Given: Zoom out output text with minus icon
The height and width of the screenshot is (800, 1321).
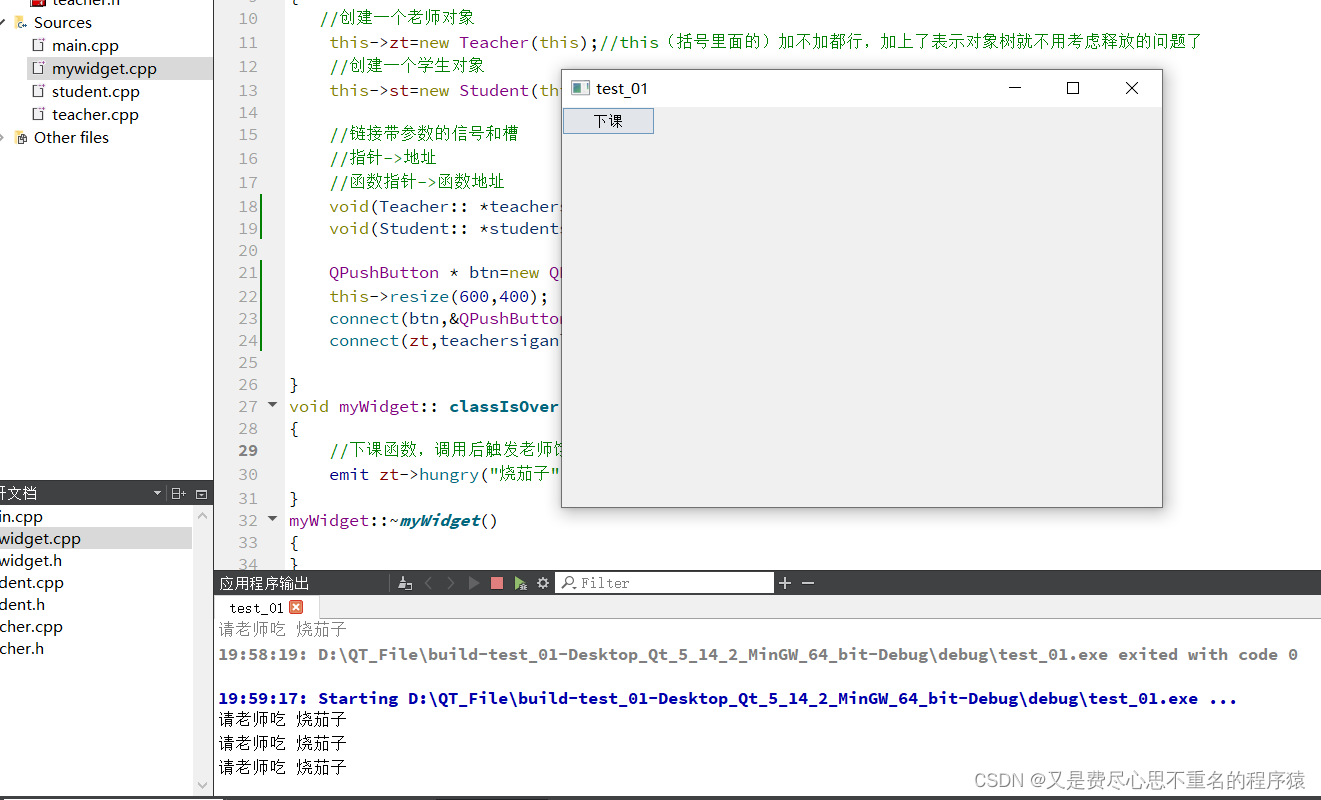Looking at the screenshot, I should (808, 583).
